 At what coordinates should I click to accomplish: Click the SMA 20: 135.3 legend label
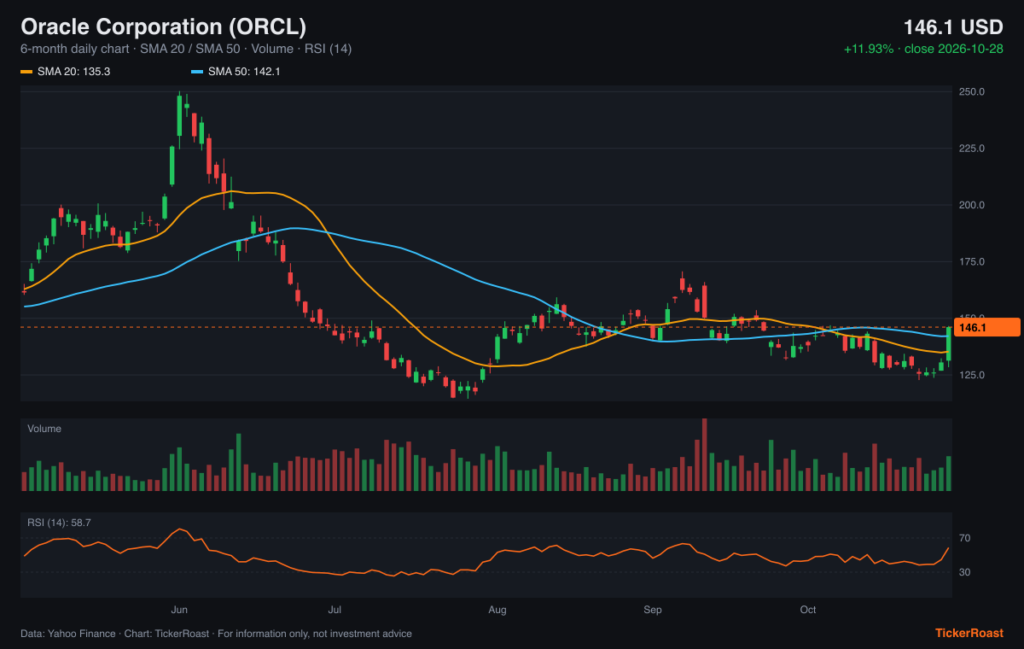[x=74, y=72]
